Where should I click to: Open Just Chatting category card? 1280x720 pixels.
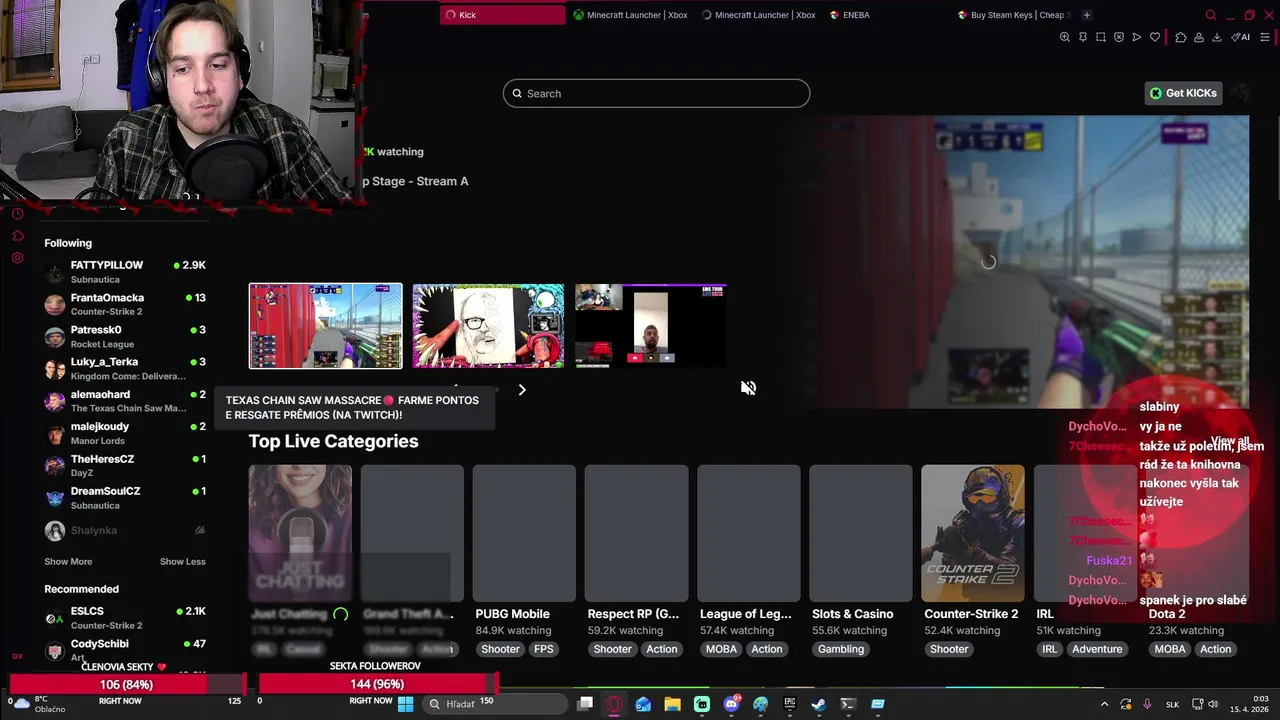300,532
